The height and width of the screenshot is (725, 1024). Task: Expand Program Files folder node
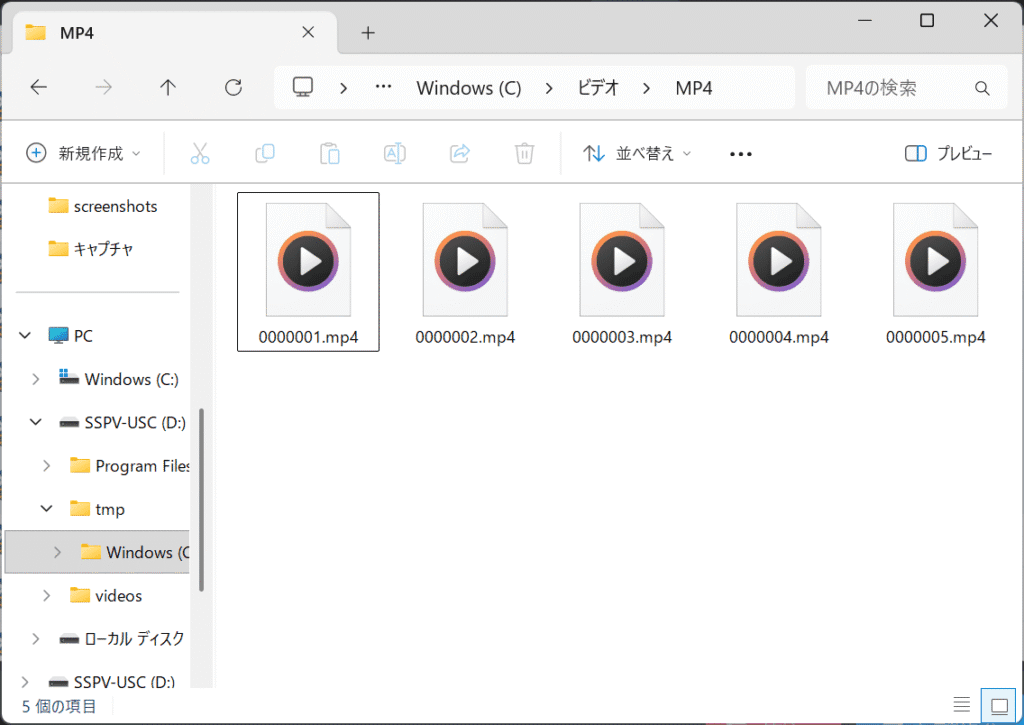[x=46, y=466]
